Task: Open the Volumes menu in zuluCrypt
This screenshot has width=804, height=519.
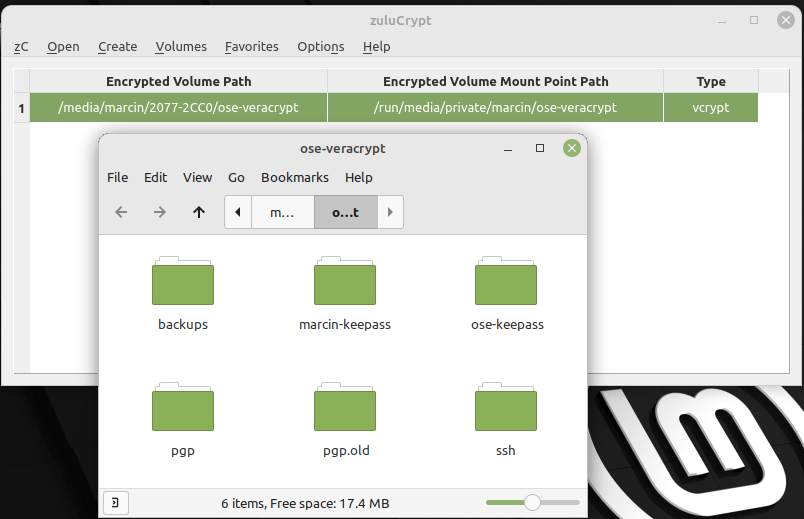Action: click(181, 47)
